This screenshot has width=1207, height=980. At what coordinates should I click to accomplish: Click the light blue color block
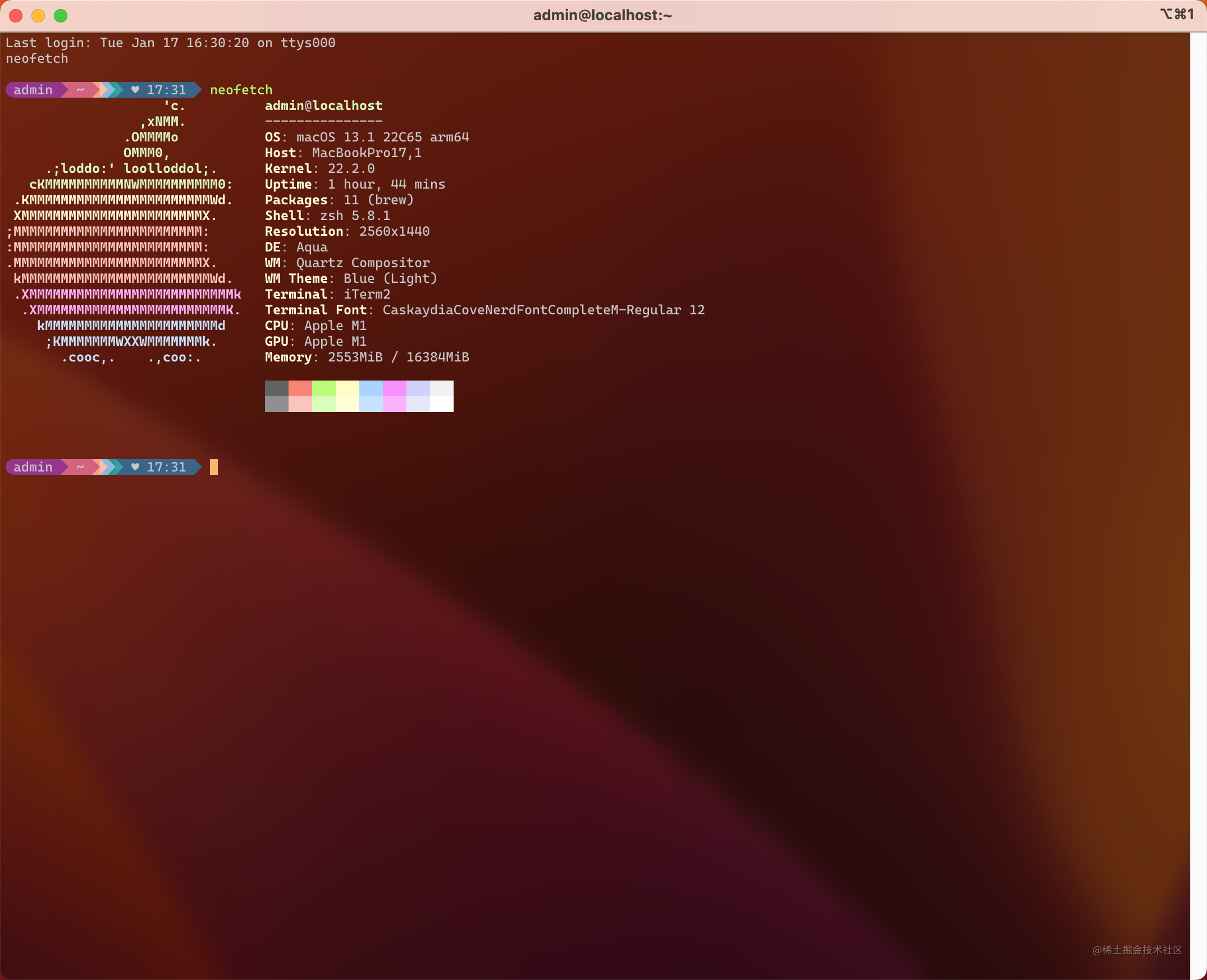[371, 388]
